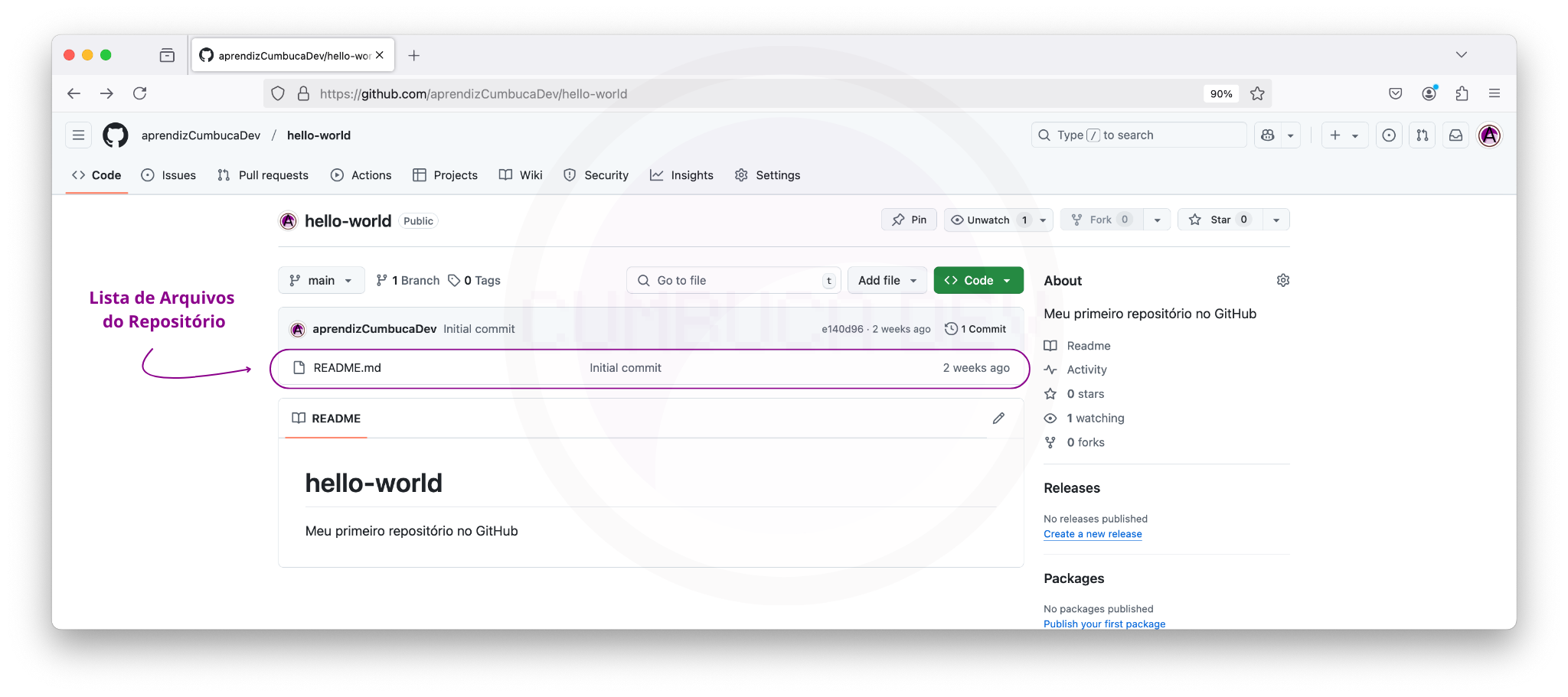1568x697 pixels.
Task: Open the pull requests icon in header
Action: [x=1422, y=135]
